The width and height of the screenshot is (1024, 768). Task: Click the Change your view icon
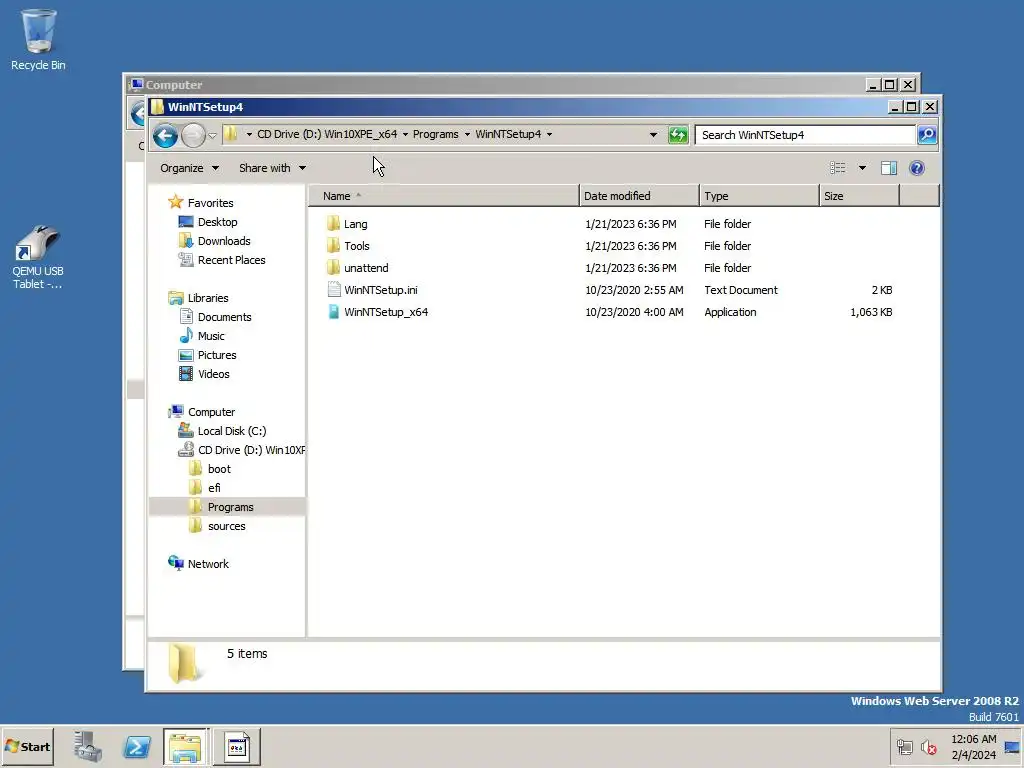[x=837, y=168]
